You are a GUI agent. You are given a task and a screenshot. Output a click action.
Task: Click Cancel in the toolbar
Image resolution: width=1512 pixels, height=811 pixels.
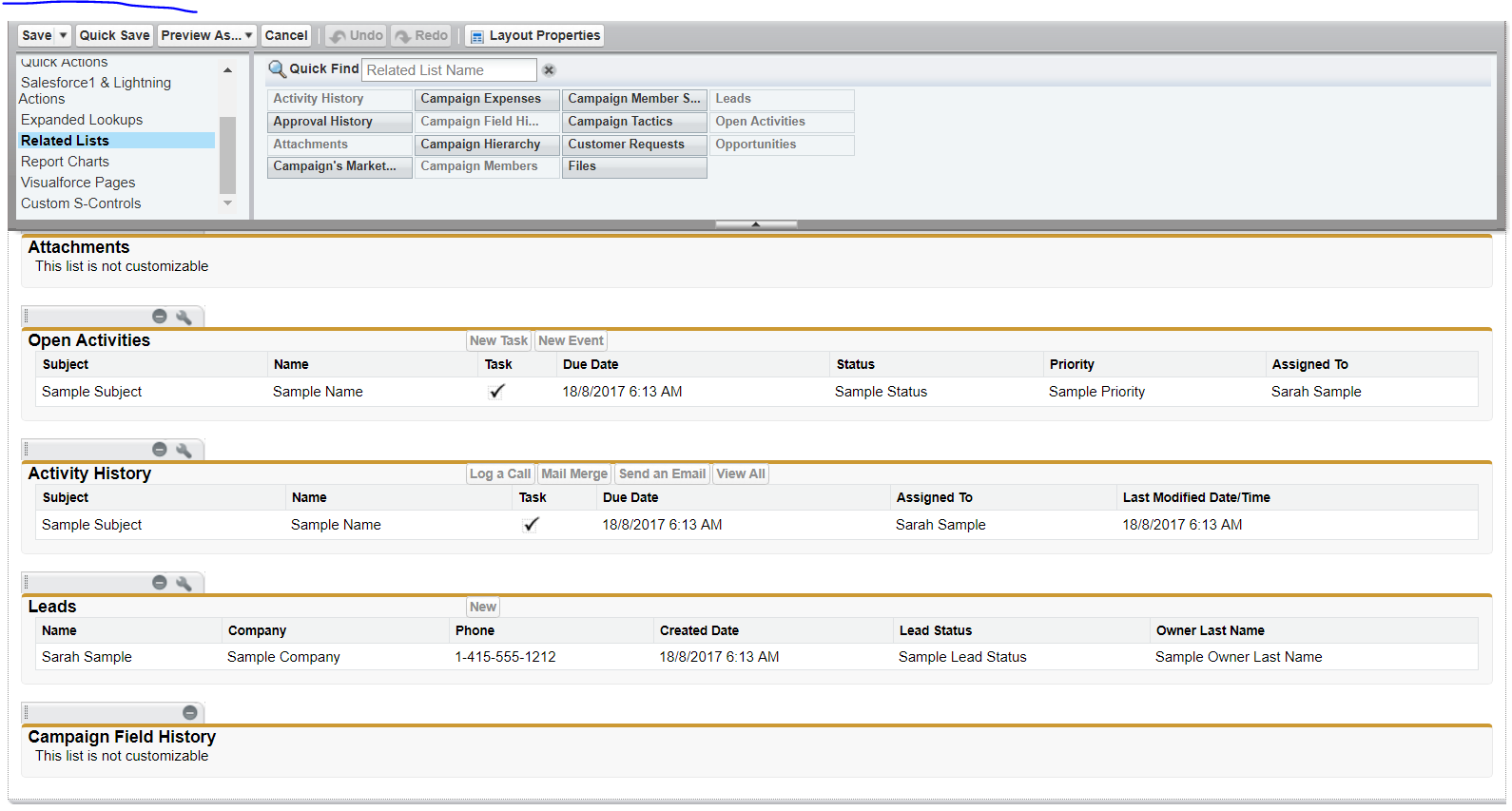click(286, 36)
